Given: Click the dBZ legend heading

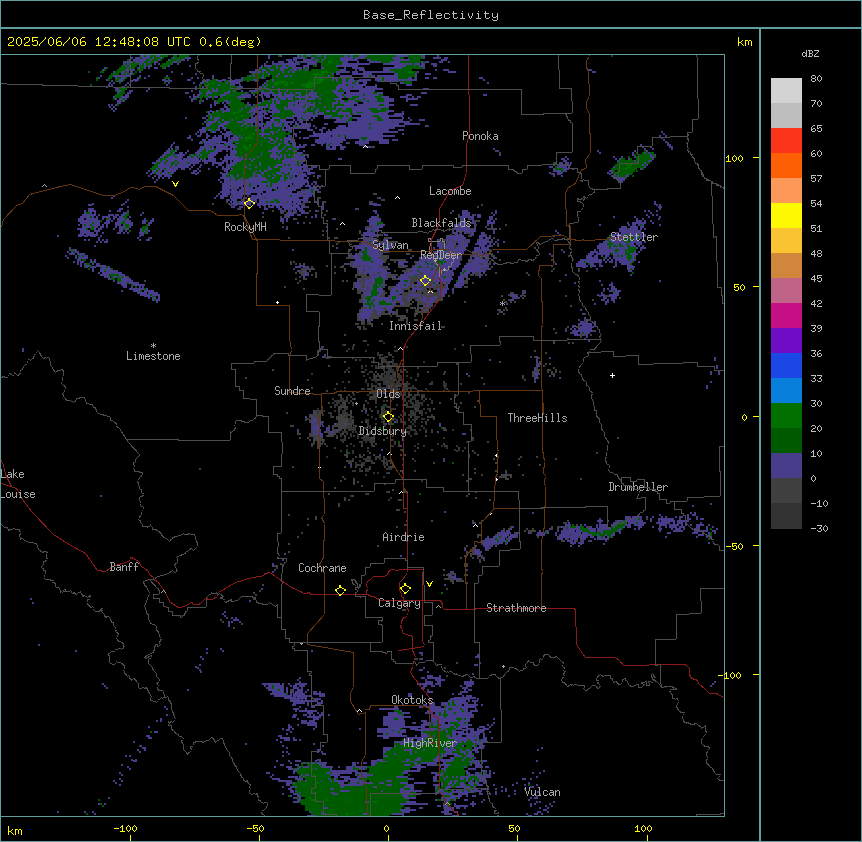Looking at the screenshot, I should (810, 53).
